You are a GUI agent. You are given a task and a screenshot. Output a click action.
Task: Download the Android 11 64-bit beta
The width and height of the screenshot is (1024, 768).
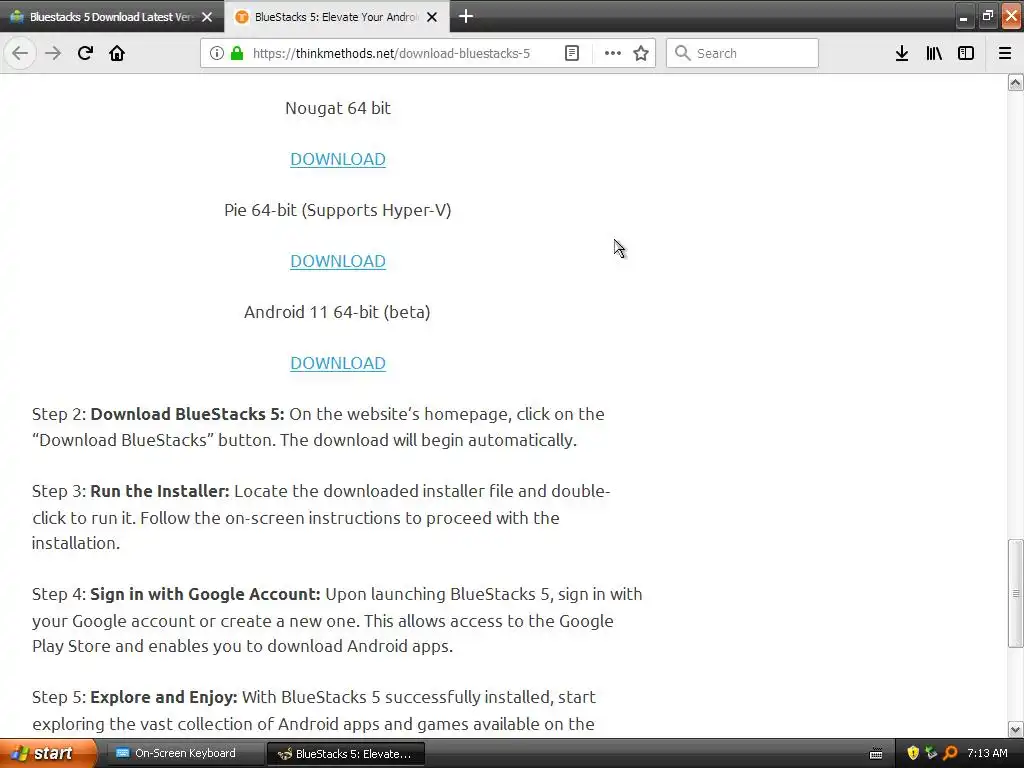338,362
